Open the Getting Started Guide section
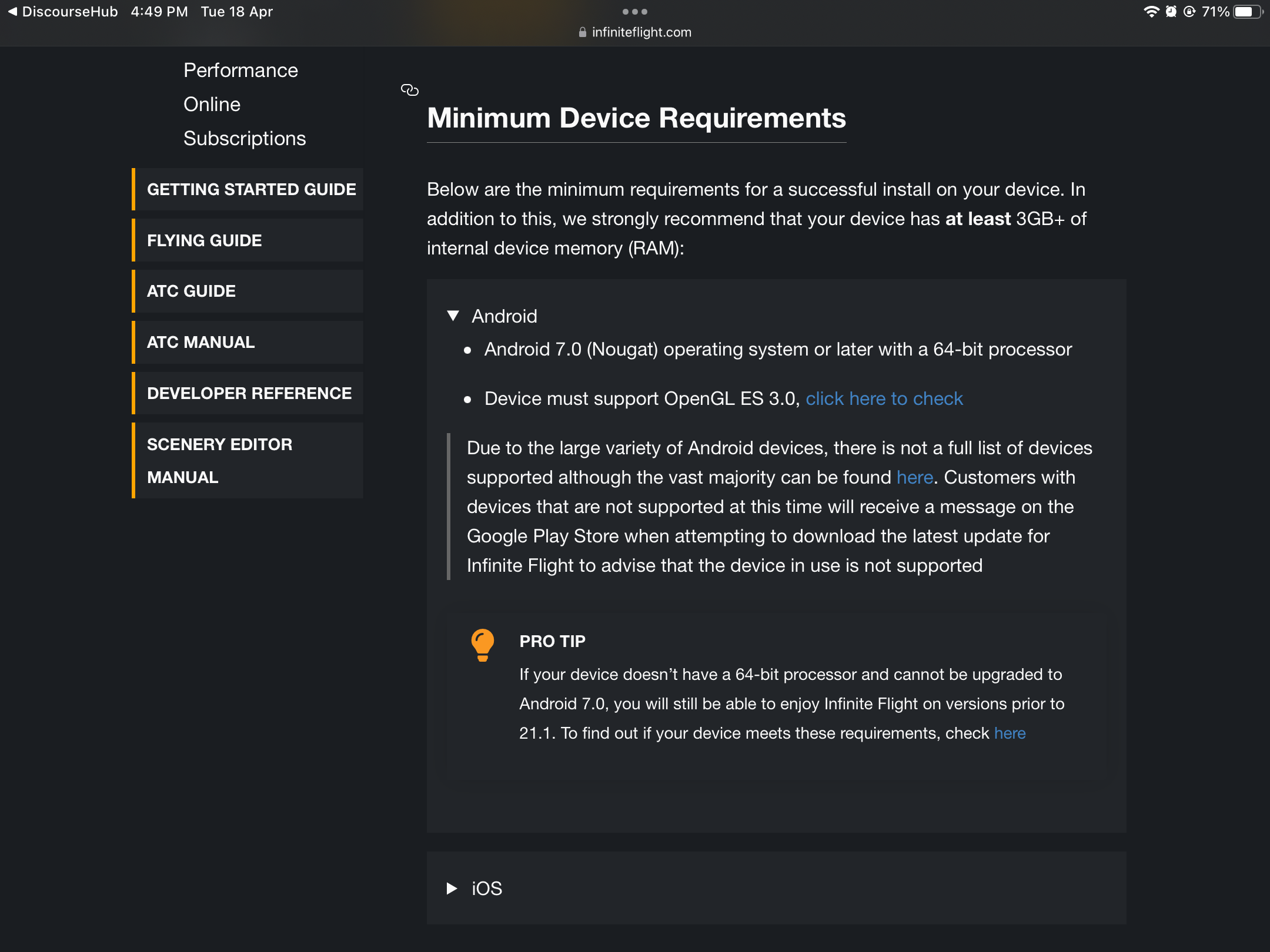This screenshot has height=952, width=1270. click(x=251, y=189)
